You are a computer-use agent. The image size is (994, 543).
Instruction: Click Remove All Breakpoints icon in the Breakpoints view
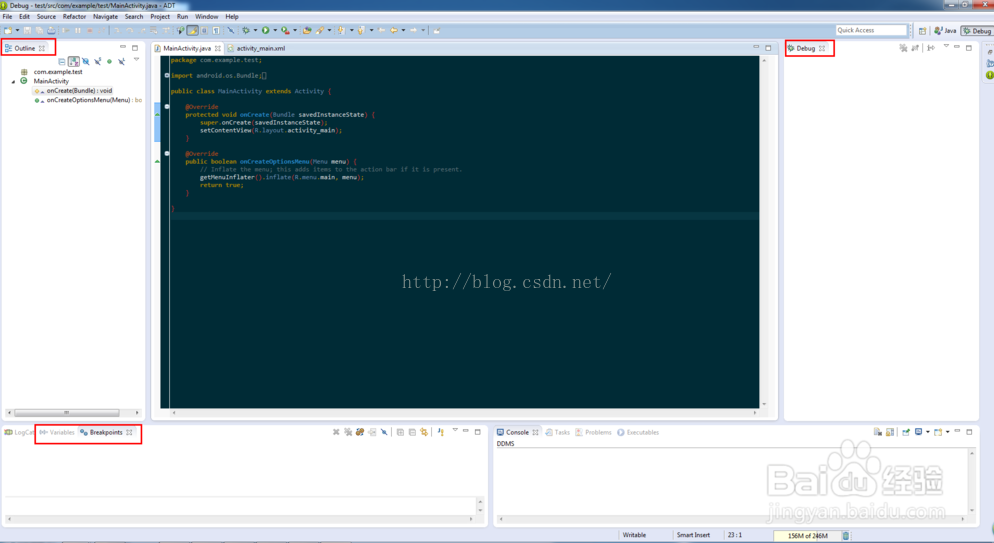click(348, 432)
